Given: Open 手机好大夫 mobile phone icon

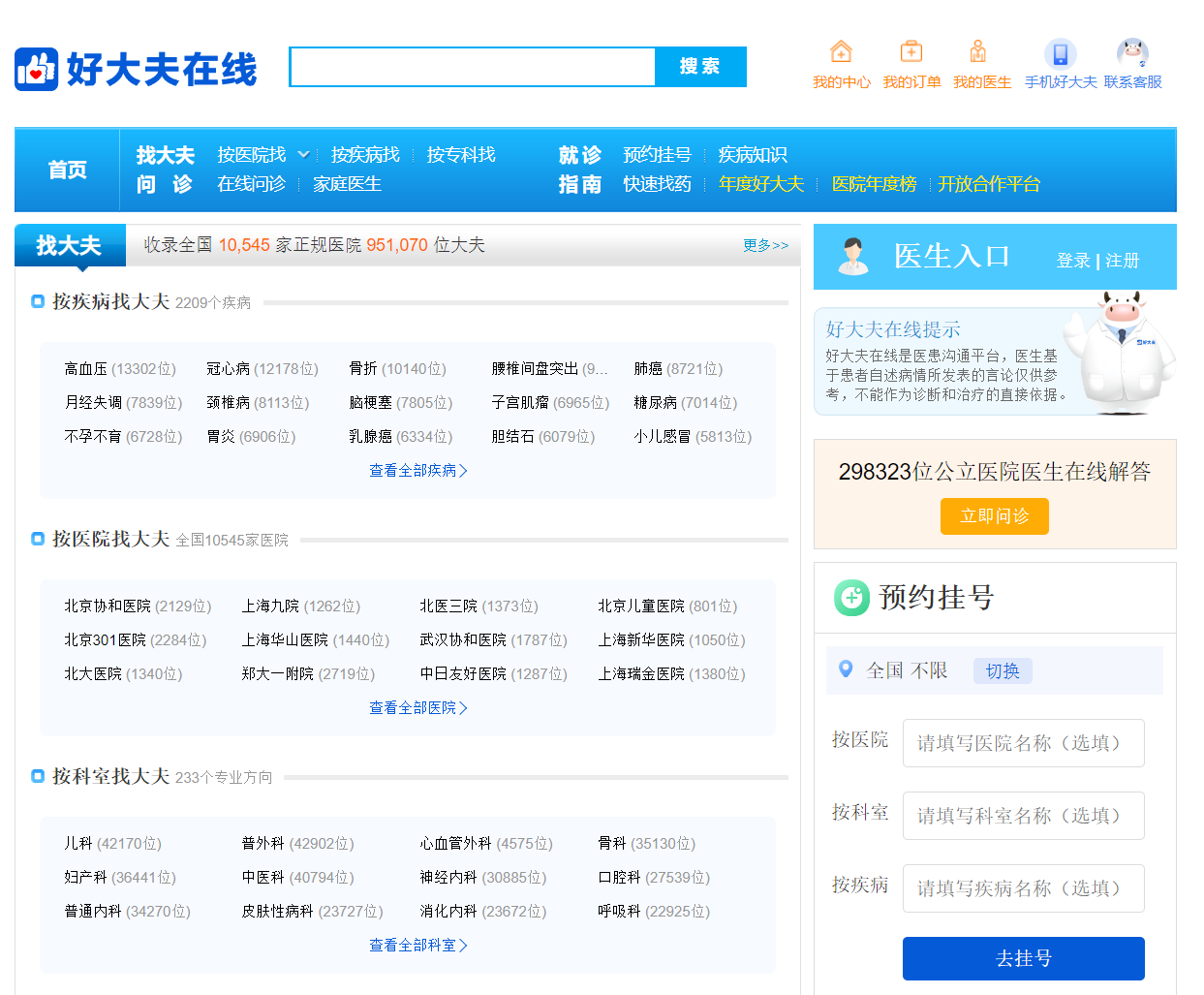Looking at the screenshot, I should tap(1060, 53).
